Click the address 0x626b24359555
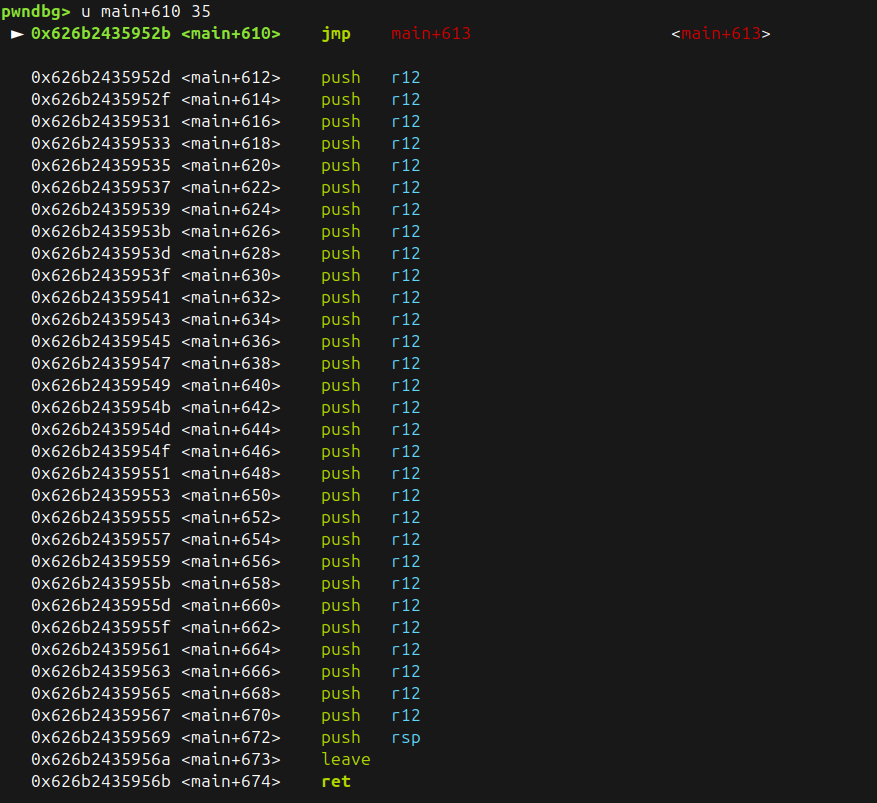877x803 pixels. click(x=101, y=517)
